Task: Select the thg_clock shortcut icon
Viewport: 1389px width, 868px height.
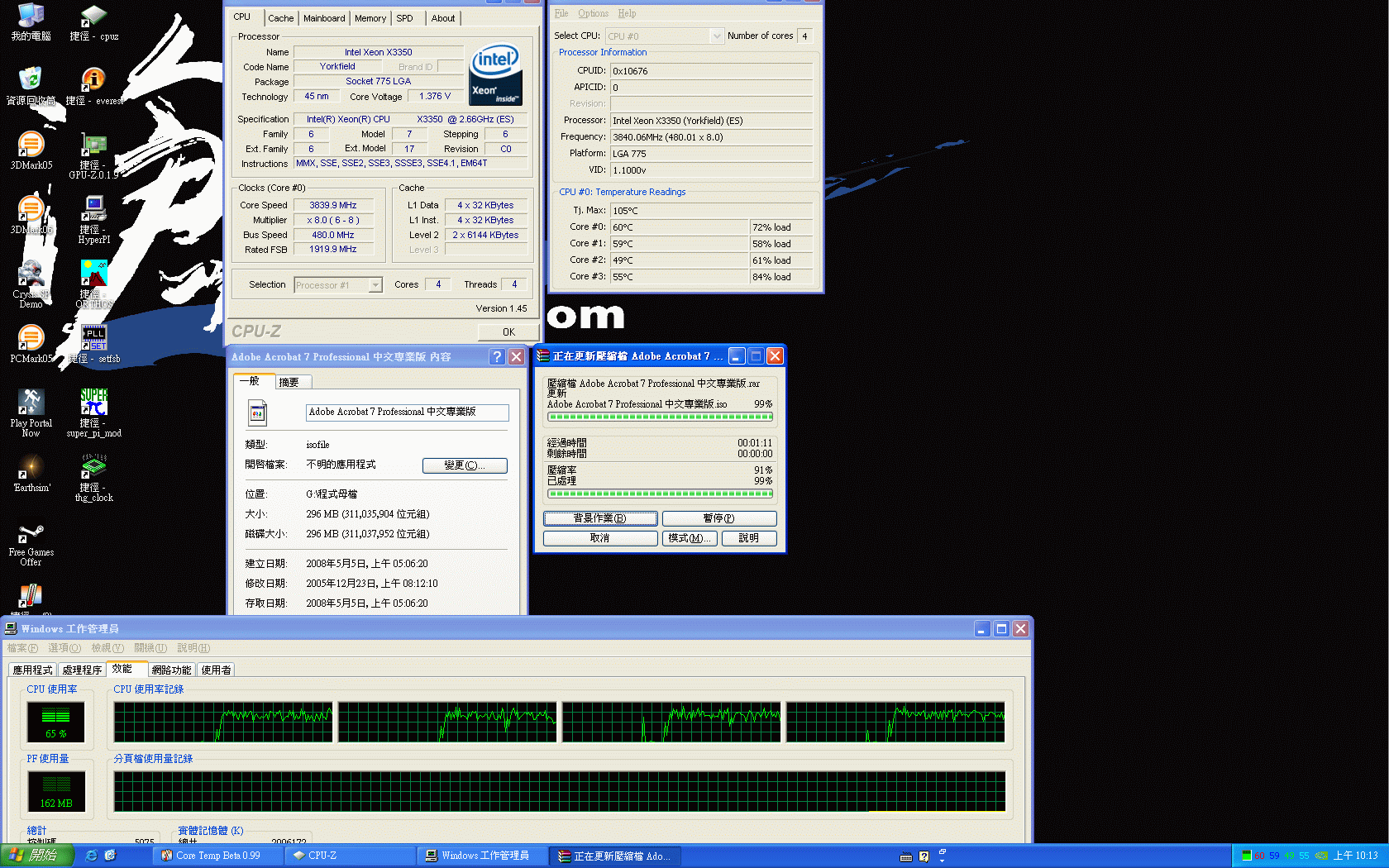Action: (x=93, y=478)
